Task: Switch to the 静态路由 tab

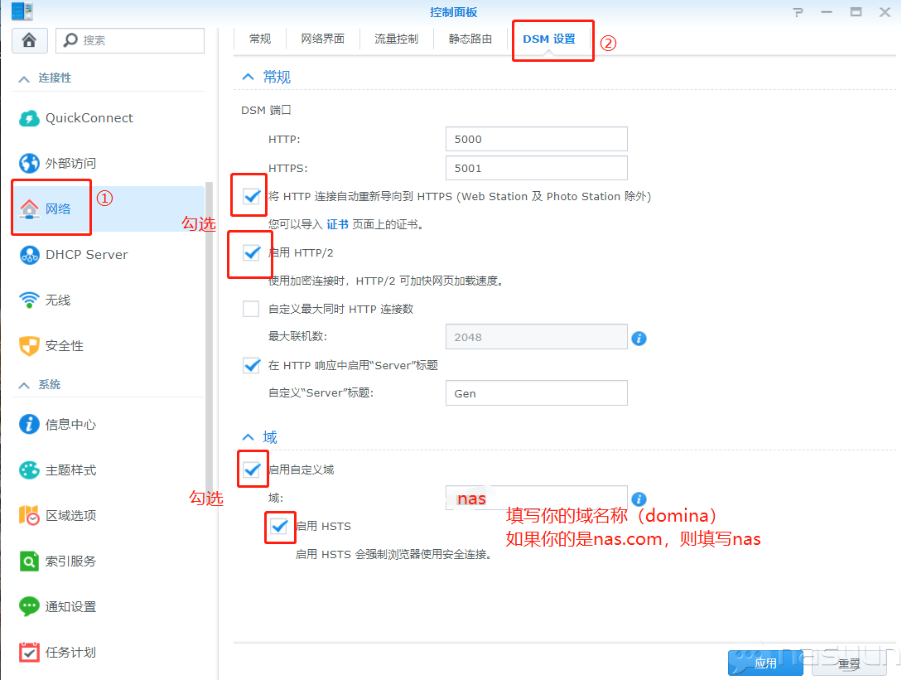Action: click(470, 39)
